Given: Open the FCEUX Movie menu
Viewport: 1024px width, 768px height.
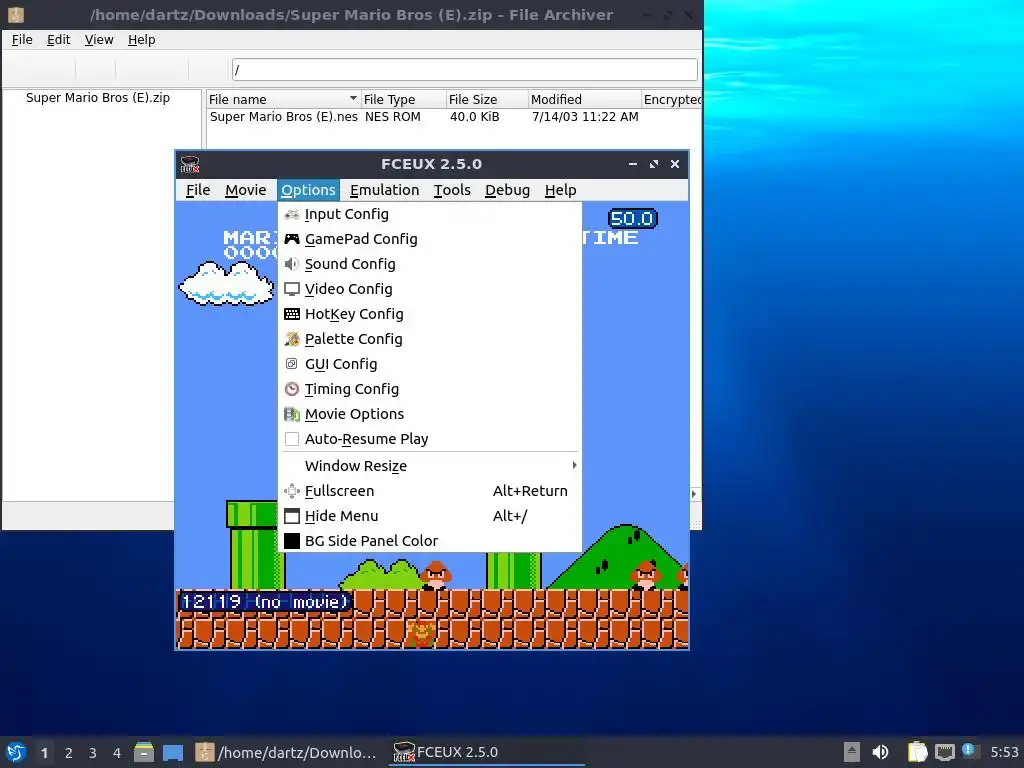Looking at the screenshot, I should [246, 190].
